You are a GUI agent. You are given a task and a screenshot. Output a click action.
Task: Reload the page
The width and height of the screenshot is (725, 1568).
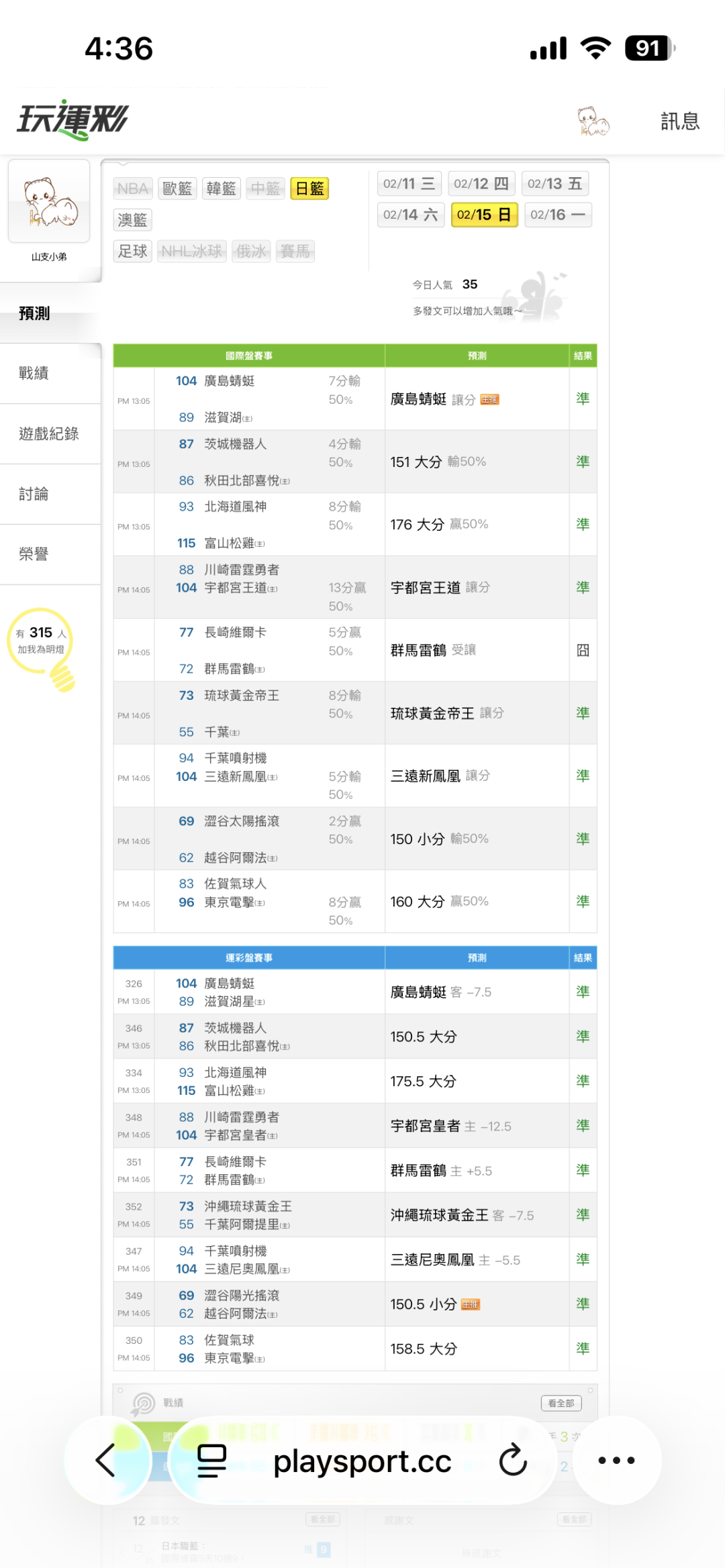(513, 1459)
